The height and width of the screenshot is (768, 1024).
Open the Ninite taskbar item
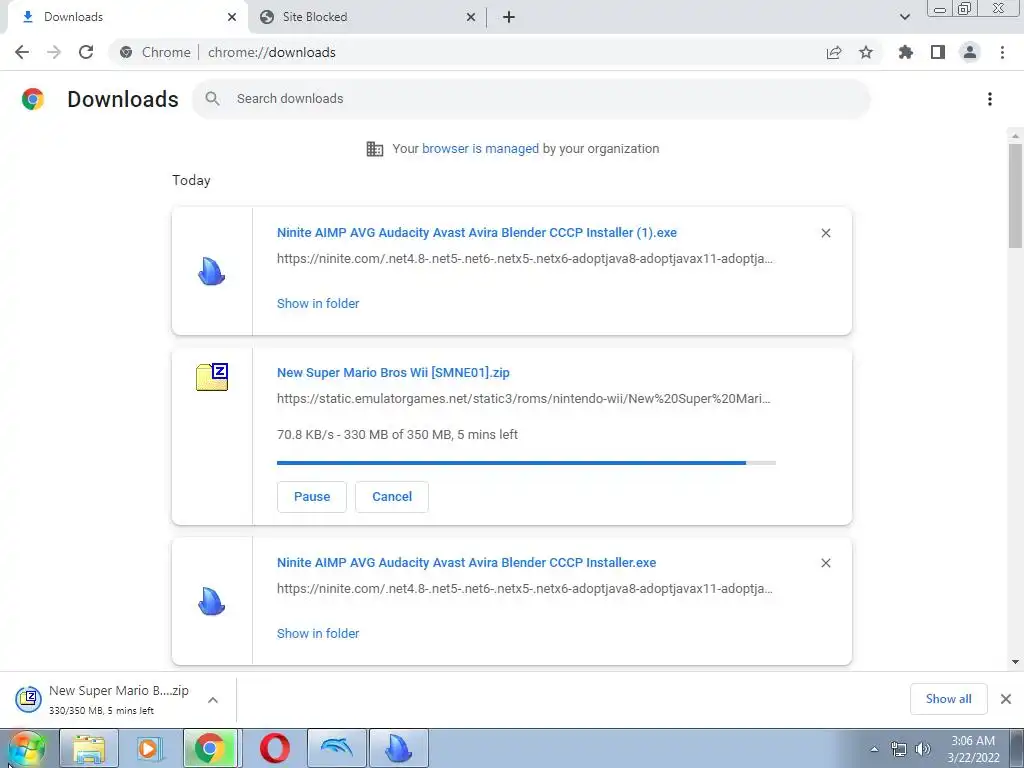(398, 748)
